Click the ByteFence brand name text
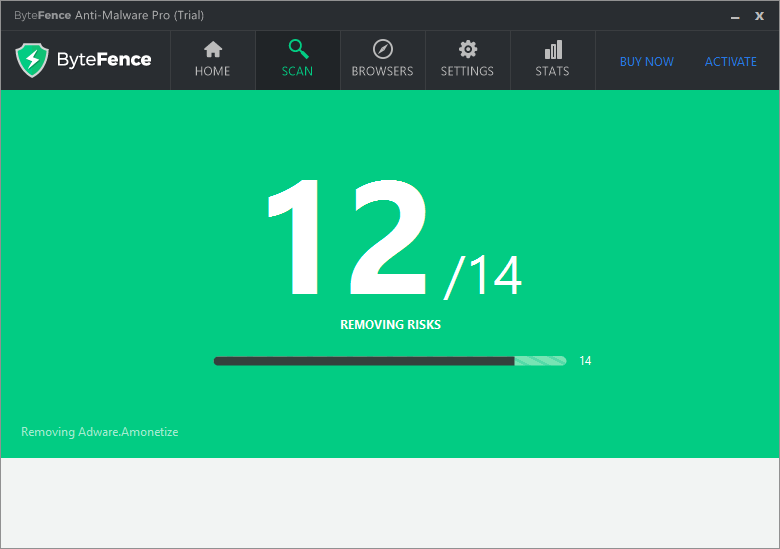The width and height of the screenshot is (780, 549). coord(104,60)
